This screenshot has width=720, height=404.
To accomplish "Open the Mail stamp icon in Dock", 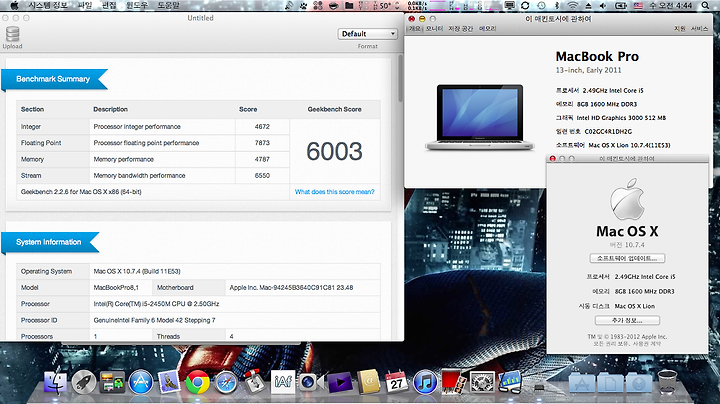I will [169, 382].
